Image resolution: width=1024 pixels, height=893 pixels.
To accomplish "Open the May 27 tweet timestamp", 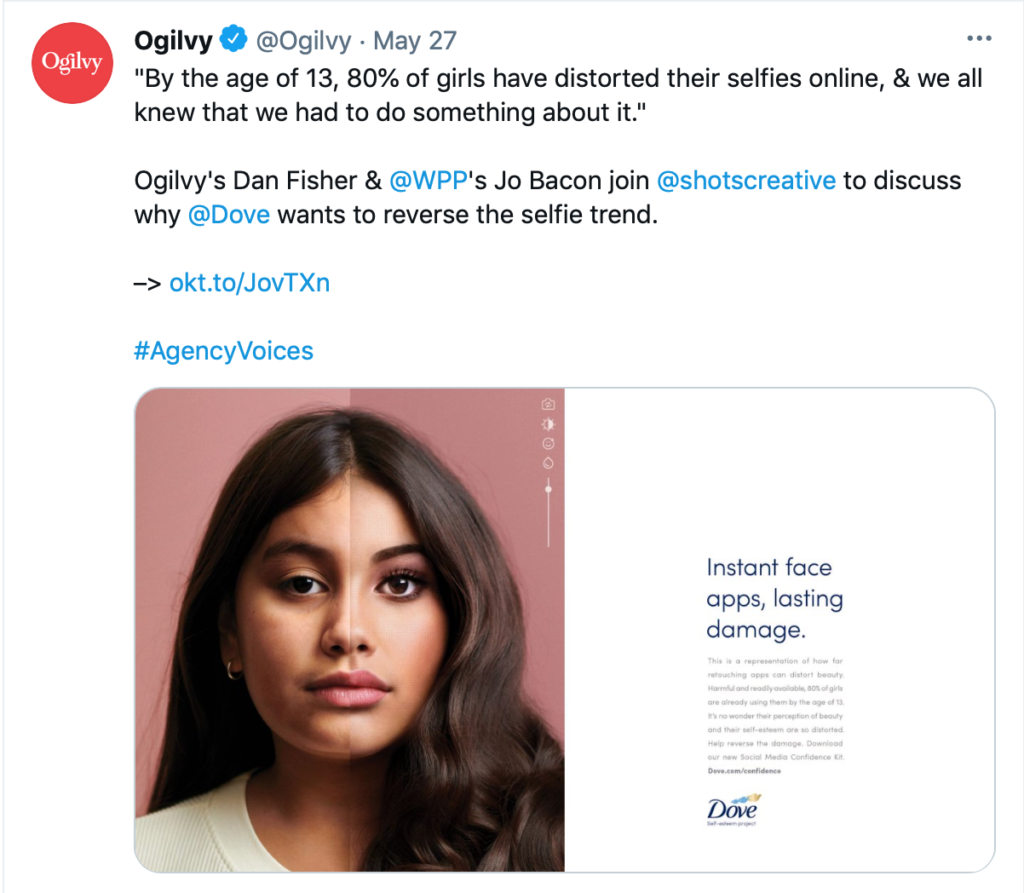I will (x=414, y=40).
